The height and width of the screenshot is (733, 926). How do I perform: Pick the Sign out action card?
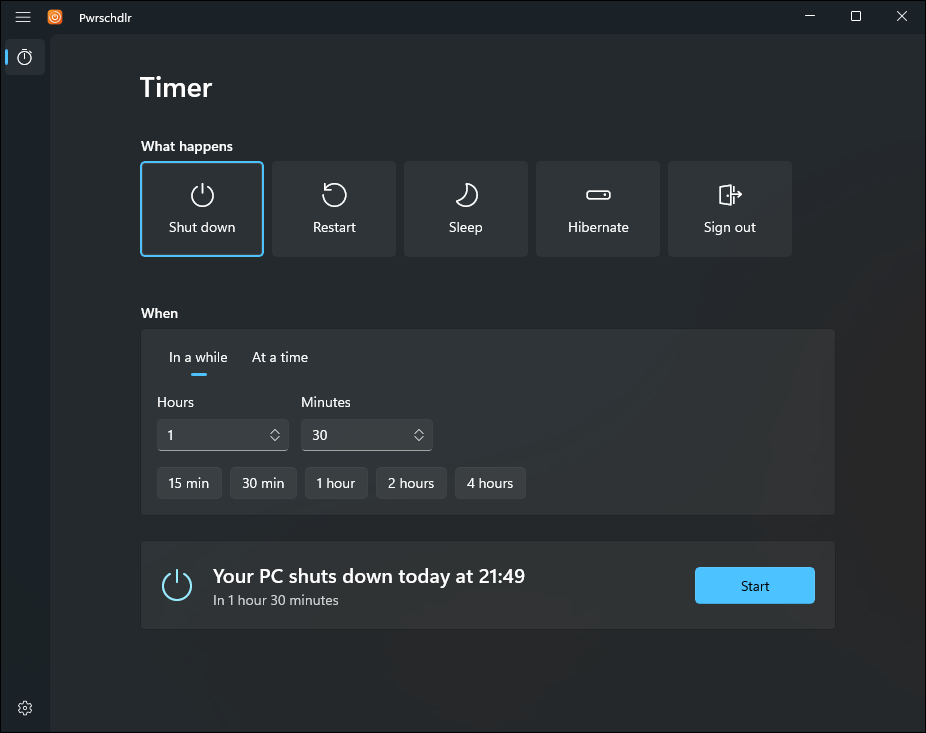coord(730,209)
